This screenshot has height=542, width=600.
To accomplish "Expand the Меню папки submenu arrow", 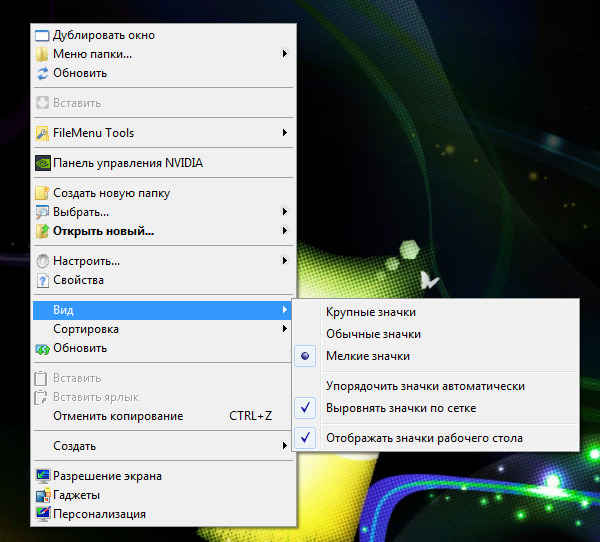I will [285, 54].
